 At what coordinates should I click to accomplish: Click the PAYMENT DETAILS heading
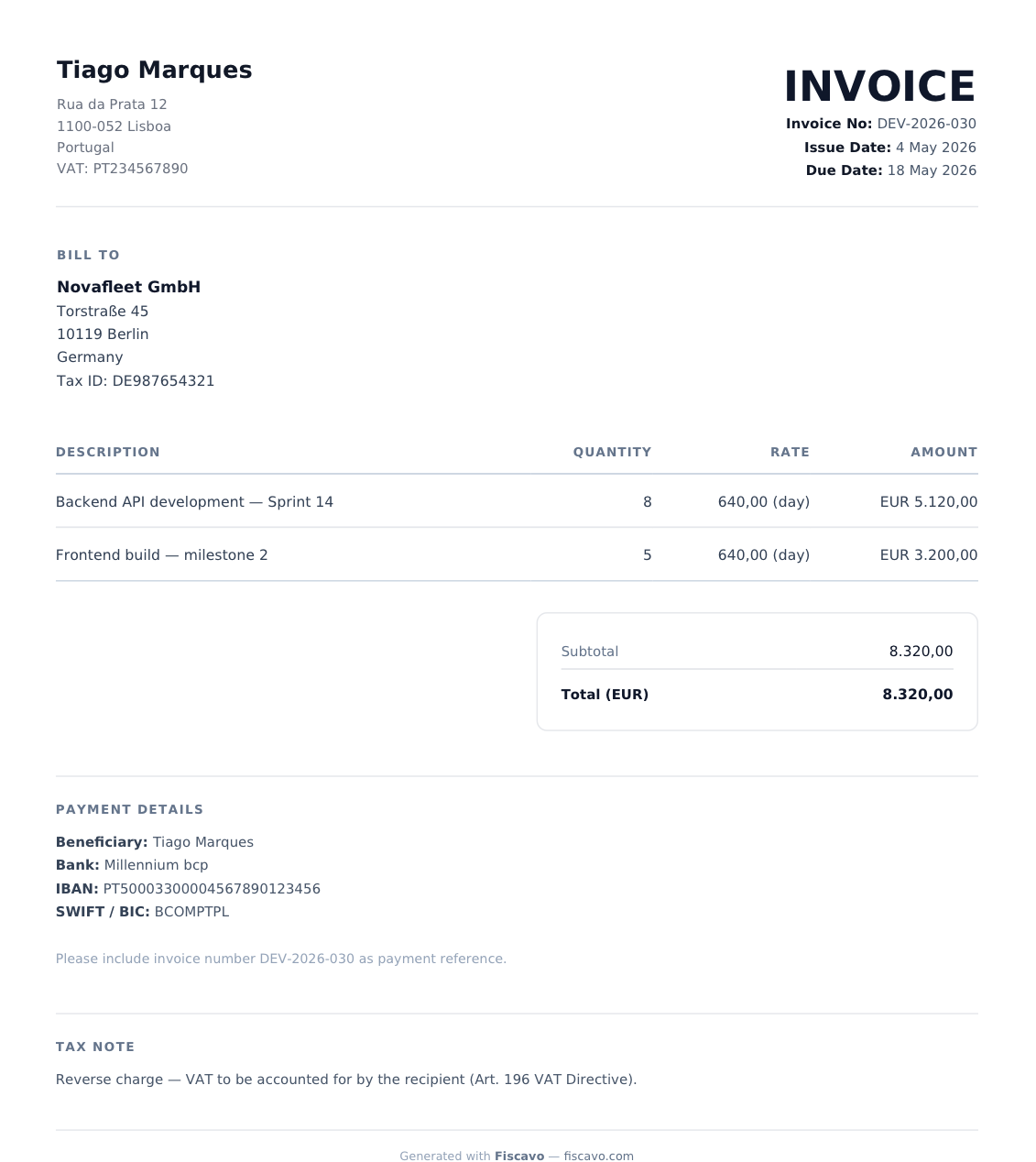pyautogui.click(x=129, y=809)
